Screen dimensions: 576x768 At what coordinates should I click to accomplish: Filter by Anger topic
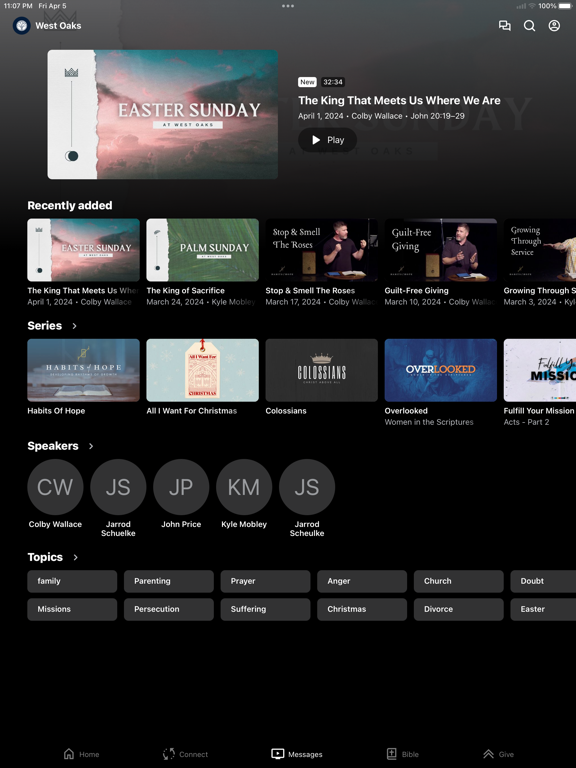point(362,581)
